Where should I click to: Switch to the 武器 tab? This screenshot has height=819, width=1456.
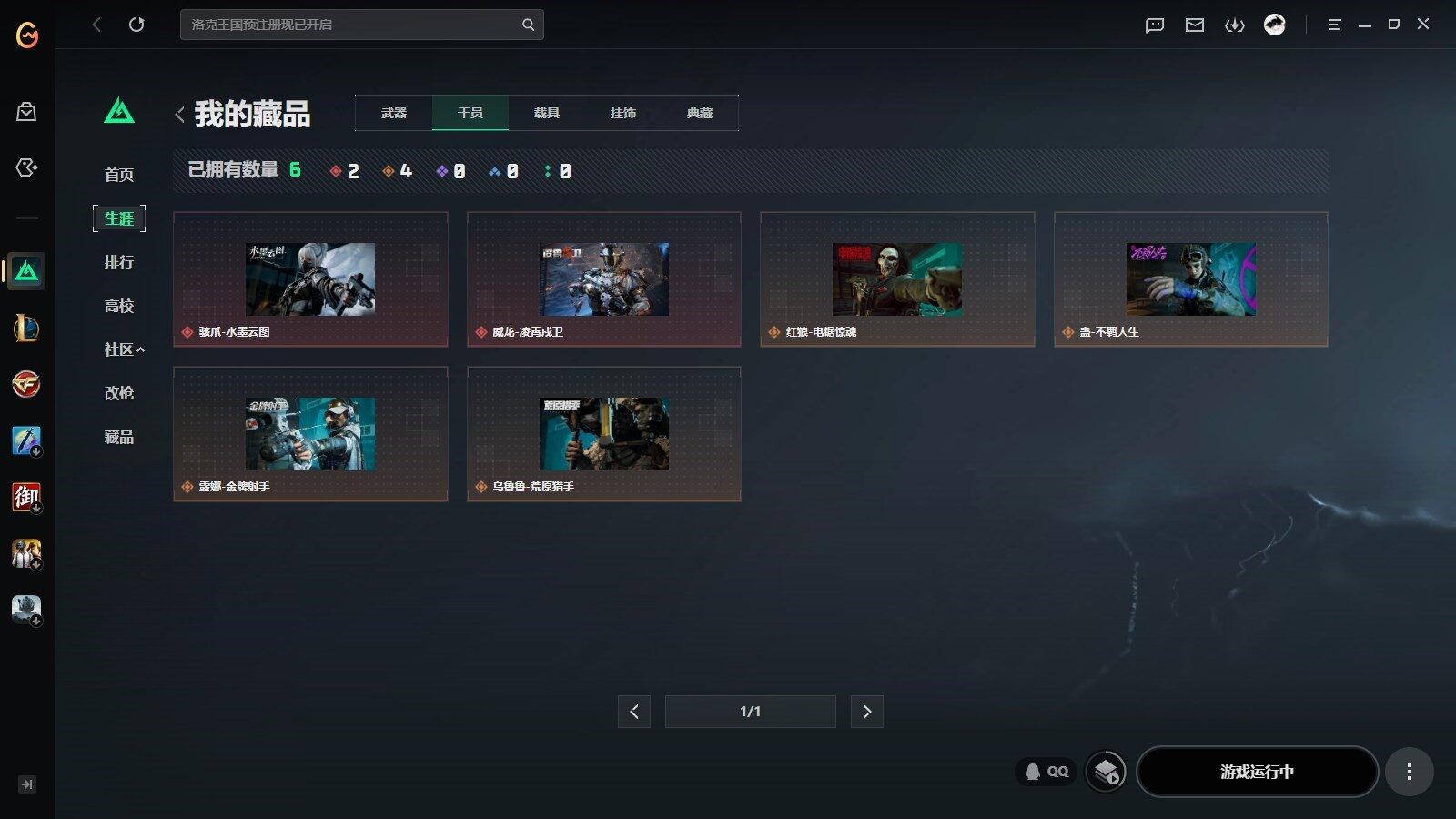coord(394,113)
